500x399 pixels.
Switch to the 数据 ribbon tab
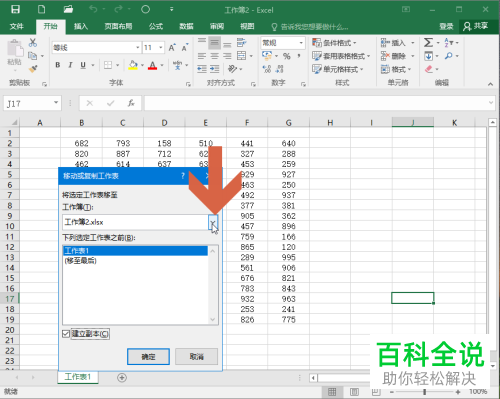(x=186, y=26)
